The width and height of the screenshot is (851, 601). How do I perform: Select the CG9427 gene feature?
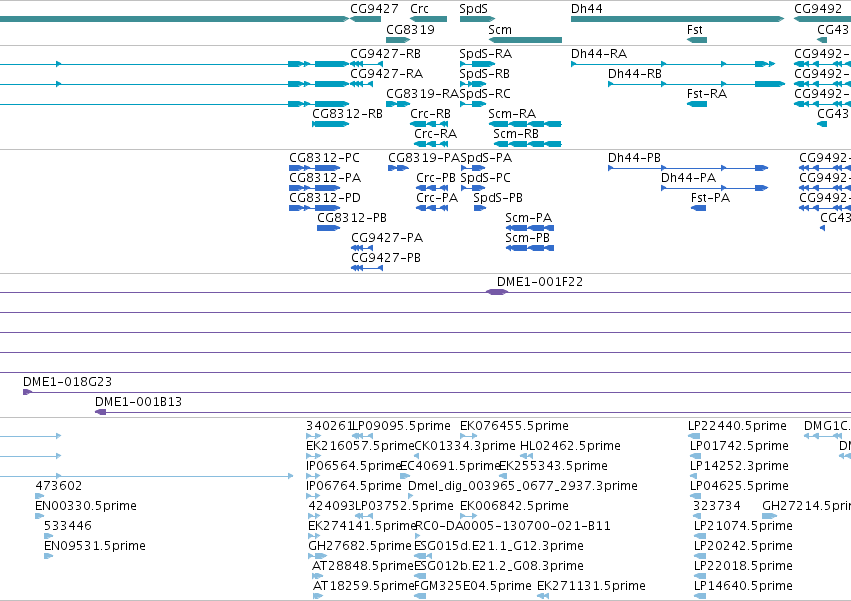366,19
